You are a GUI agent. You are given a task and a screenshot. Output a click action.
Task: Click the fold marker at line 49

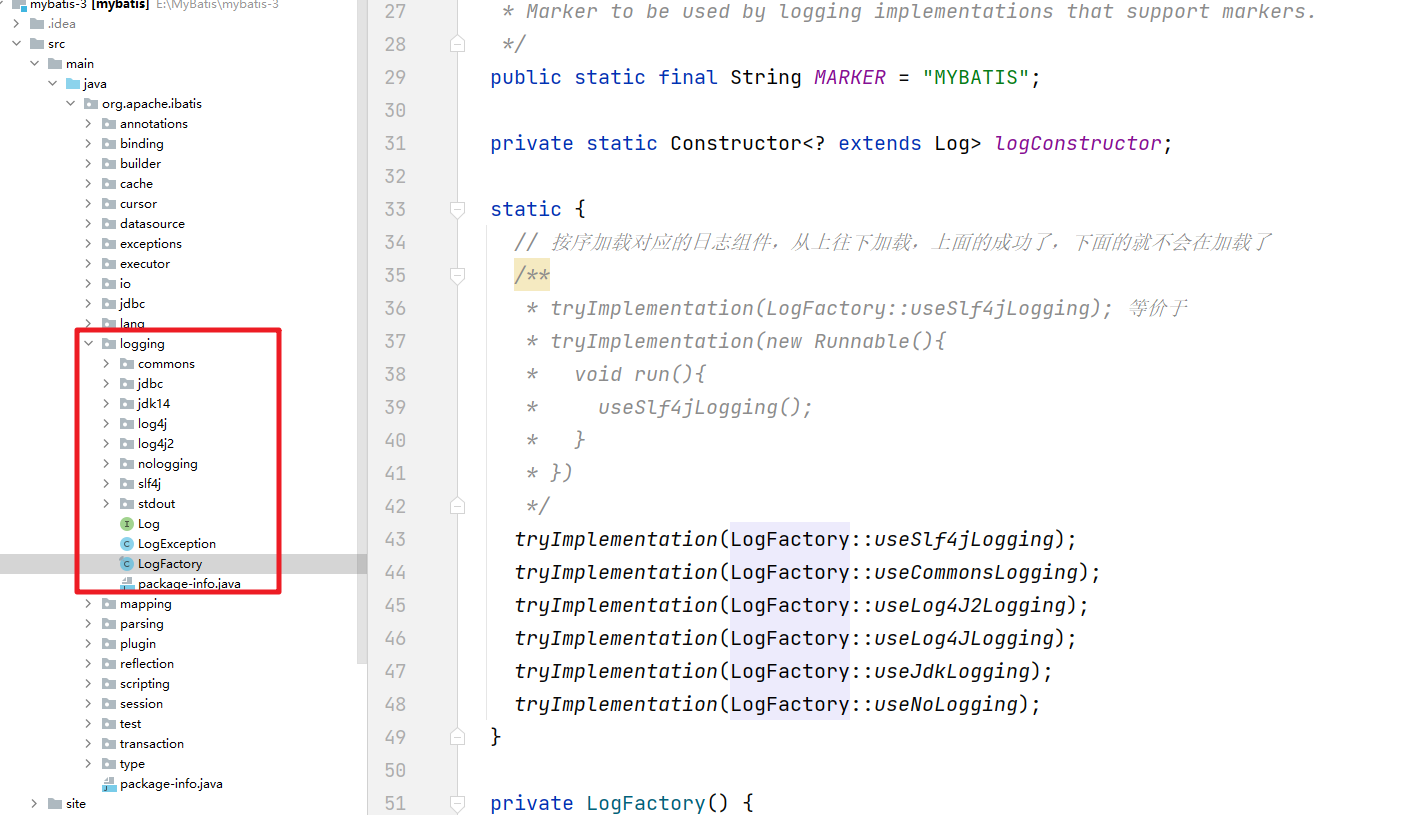tap(458, 737)
